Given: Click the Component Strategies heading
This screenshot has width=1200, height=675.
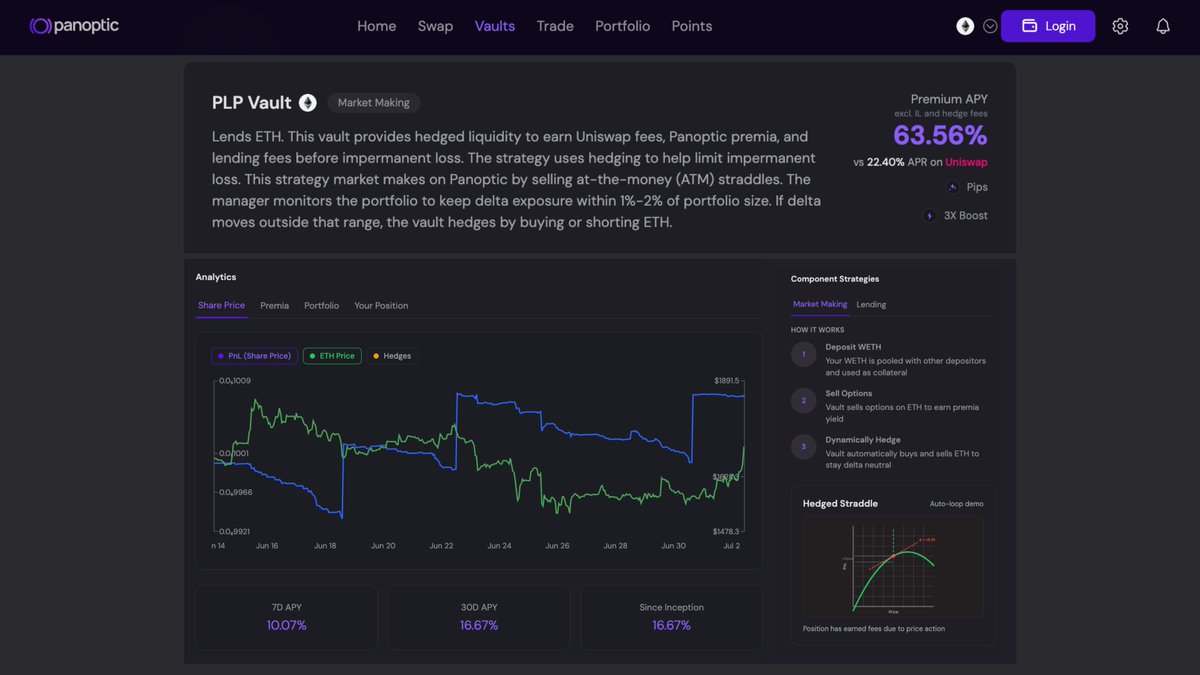Looking at the screenshot, I should point(835,279).
